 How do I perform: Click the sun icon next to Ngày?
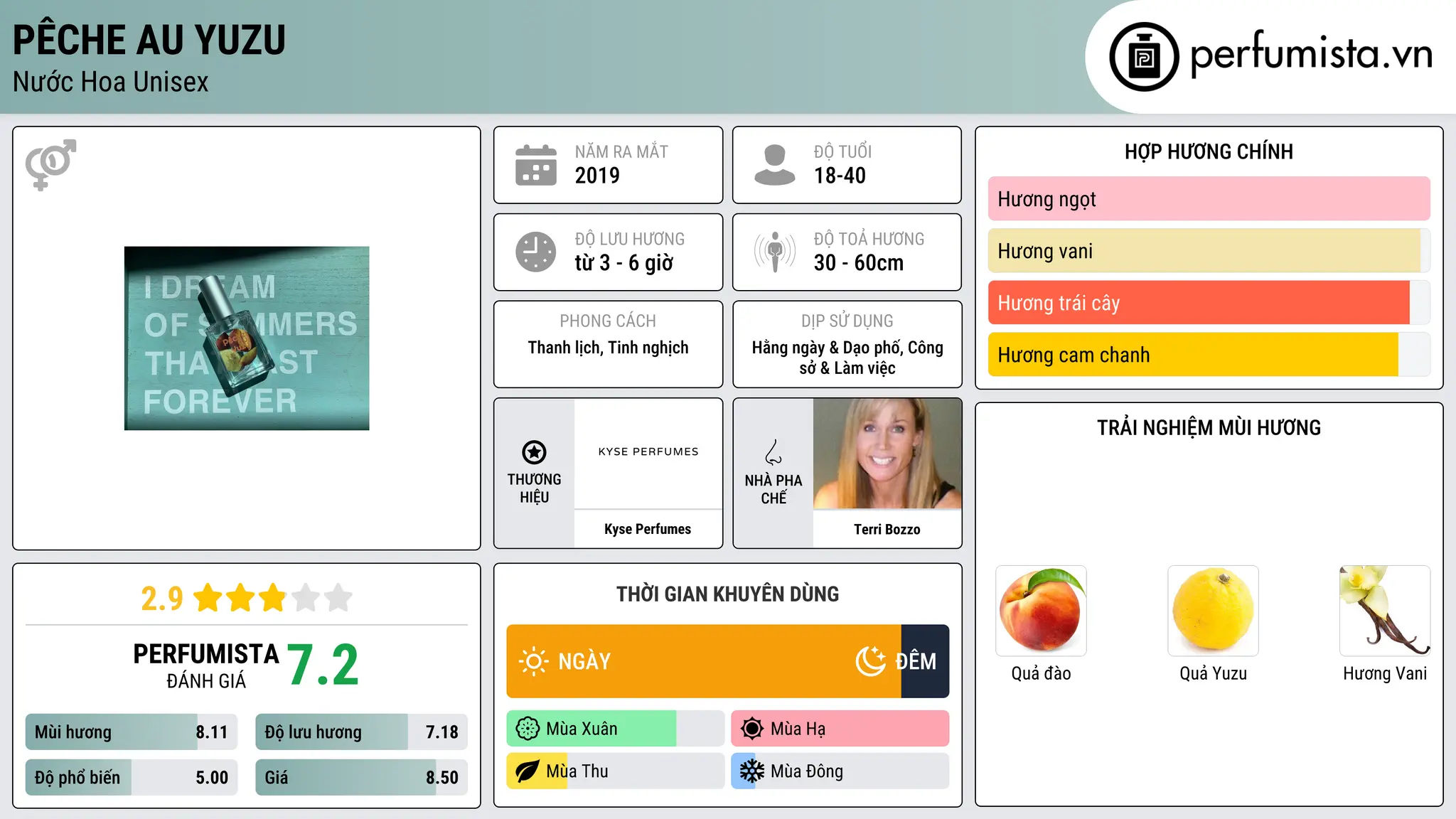tap(534, 661)
